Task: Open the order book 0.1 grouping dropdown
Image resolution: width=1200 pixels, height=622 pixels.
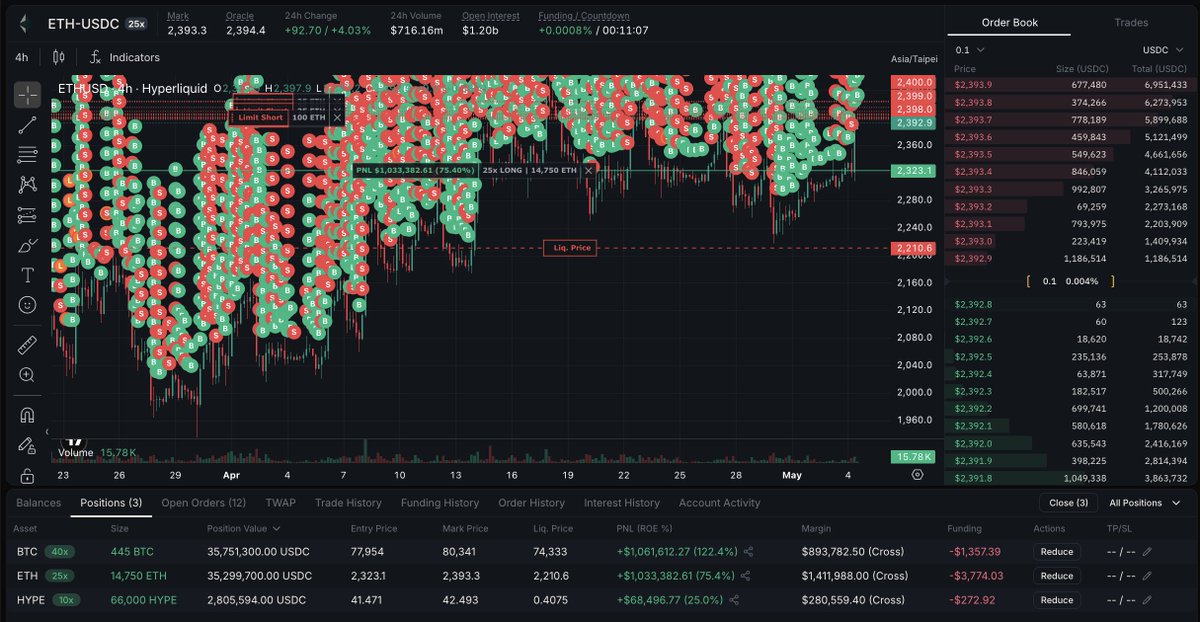Action: 970,49
